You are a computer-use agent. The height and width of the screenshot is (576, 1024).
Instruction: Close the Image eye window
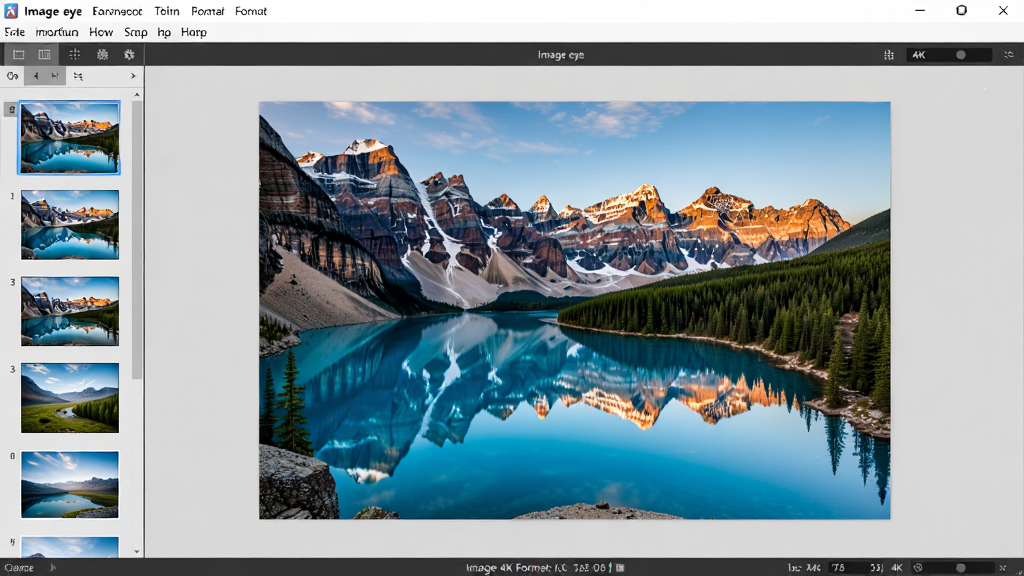[1003, 10]
